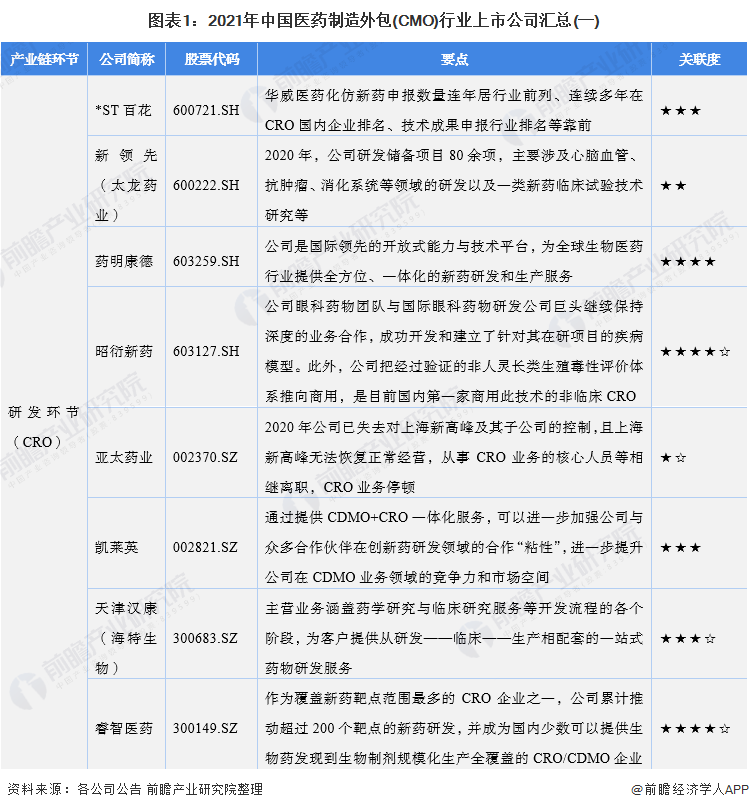Click stock code 600222.SH
This screenshot has width=749, height=810.
(206, 185)
